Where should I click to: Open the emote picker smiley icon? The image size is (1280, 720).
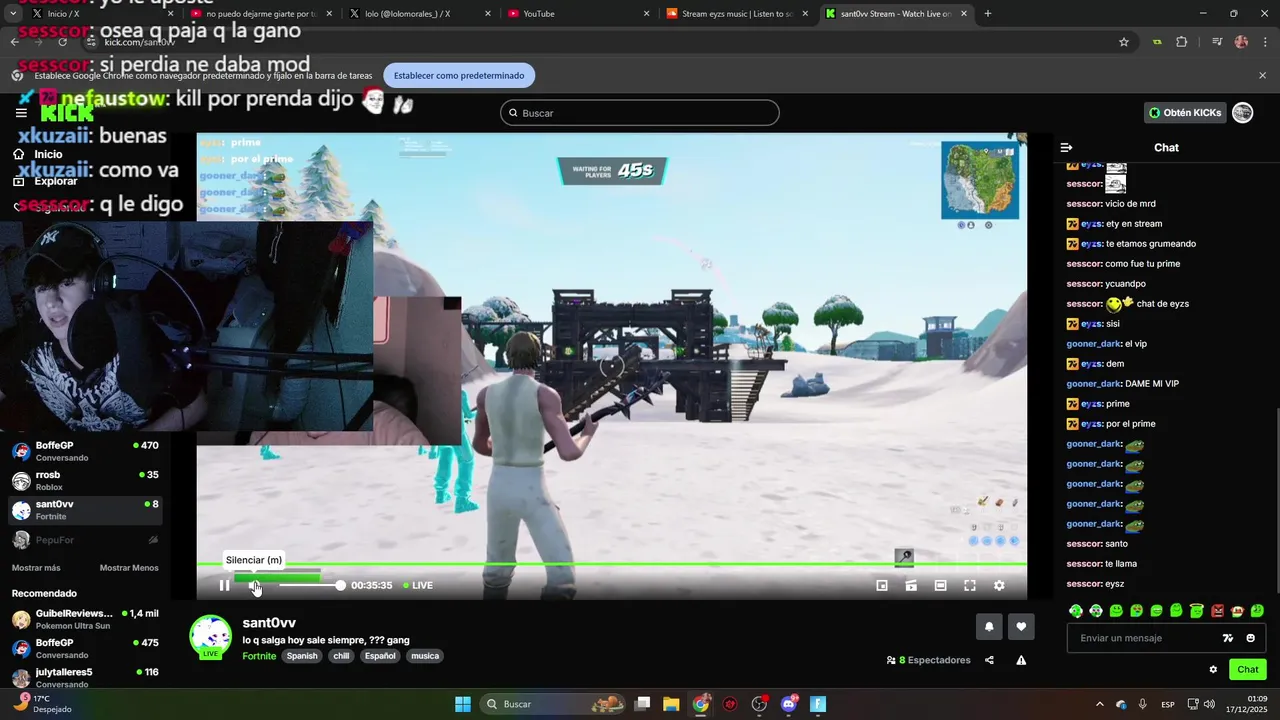pos(1250,638)
